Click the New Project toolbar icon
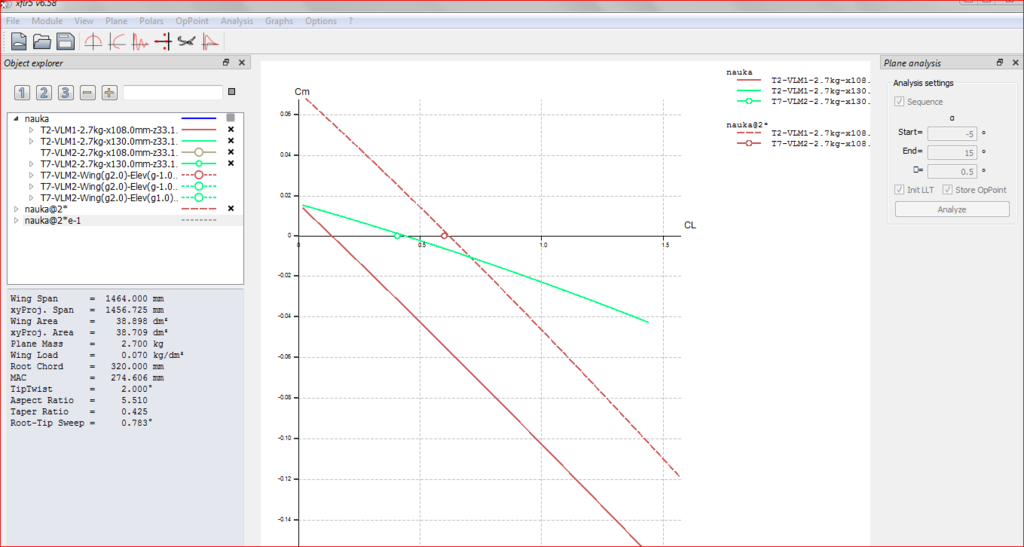Image resolution: width=1024 pixels, height=547 pixels. pos(18,41)
